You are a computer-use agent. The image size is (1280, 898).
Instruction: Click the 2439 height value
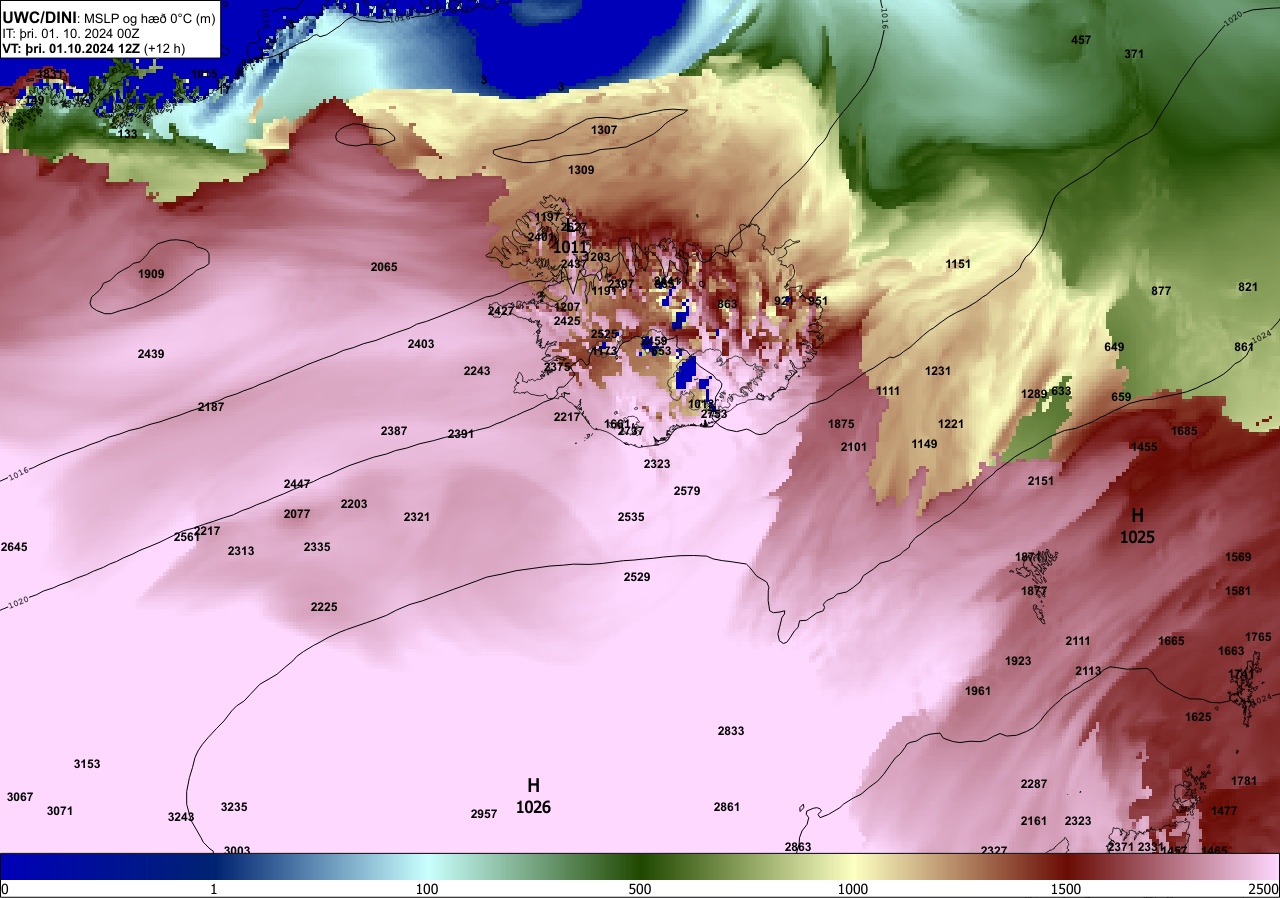click(x=151, y=354)
